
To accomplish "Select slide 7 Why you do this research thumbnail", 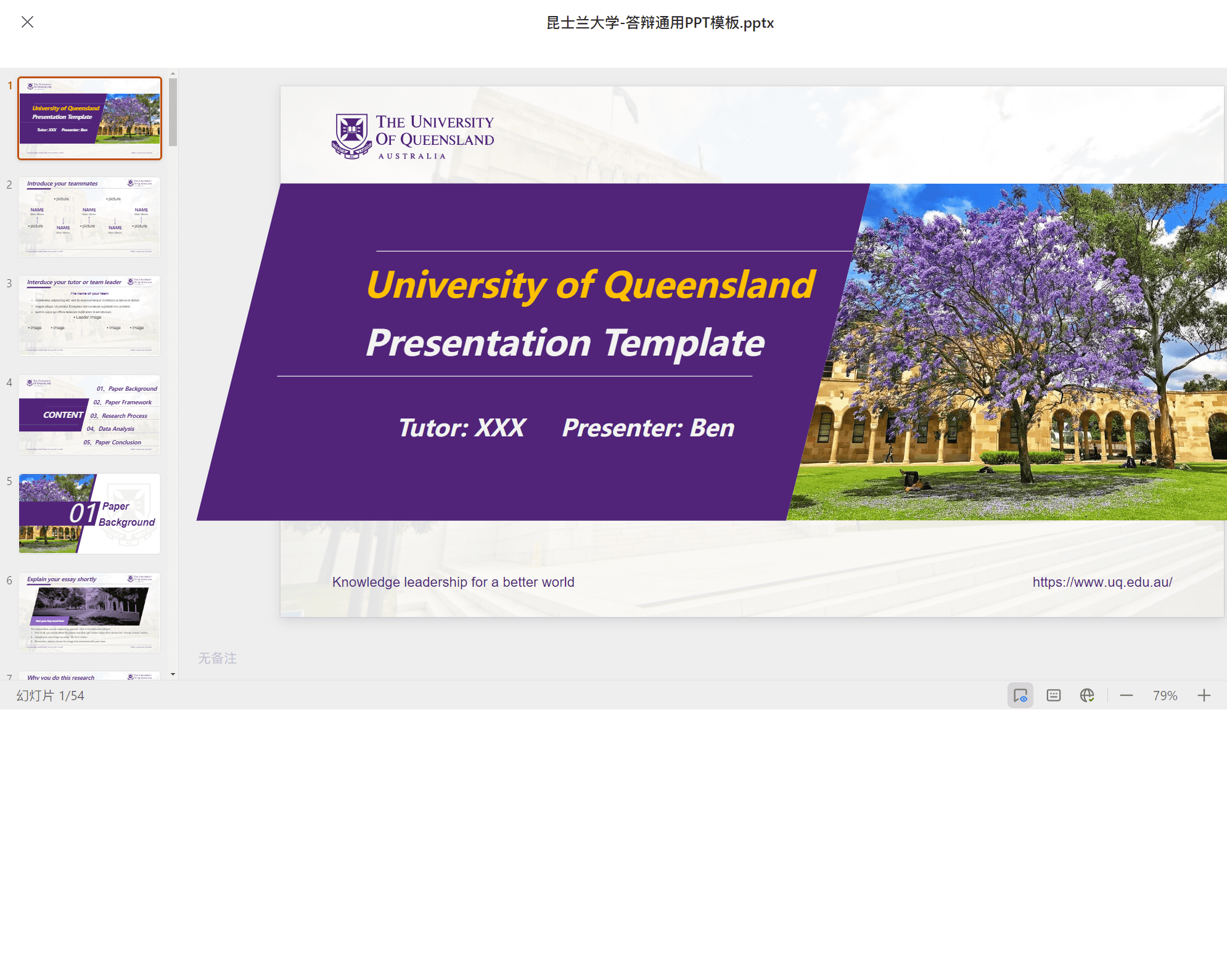I will [90, 676].
